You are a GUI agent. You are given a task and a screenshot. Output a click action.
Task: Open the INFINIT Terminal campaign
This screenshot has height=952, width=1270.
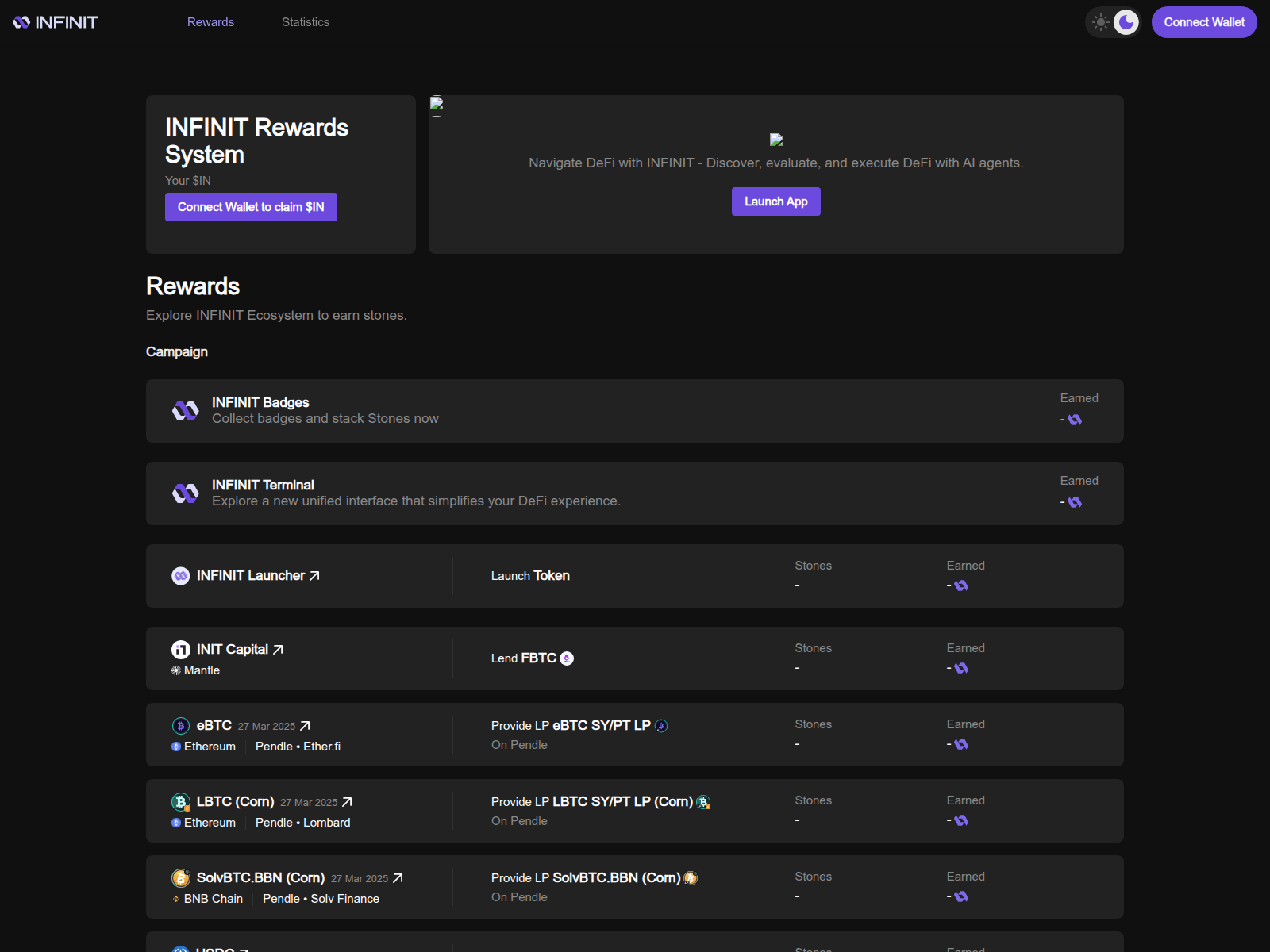click(635, 493)
